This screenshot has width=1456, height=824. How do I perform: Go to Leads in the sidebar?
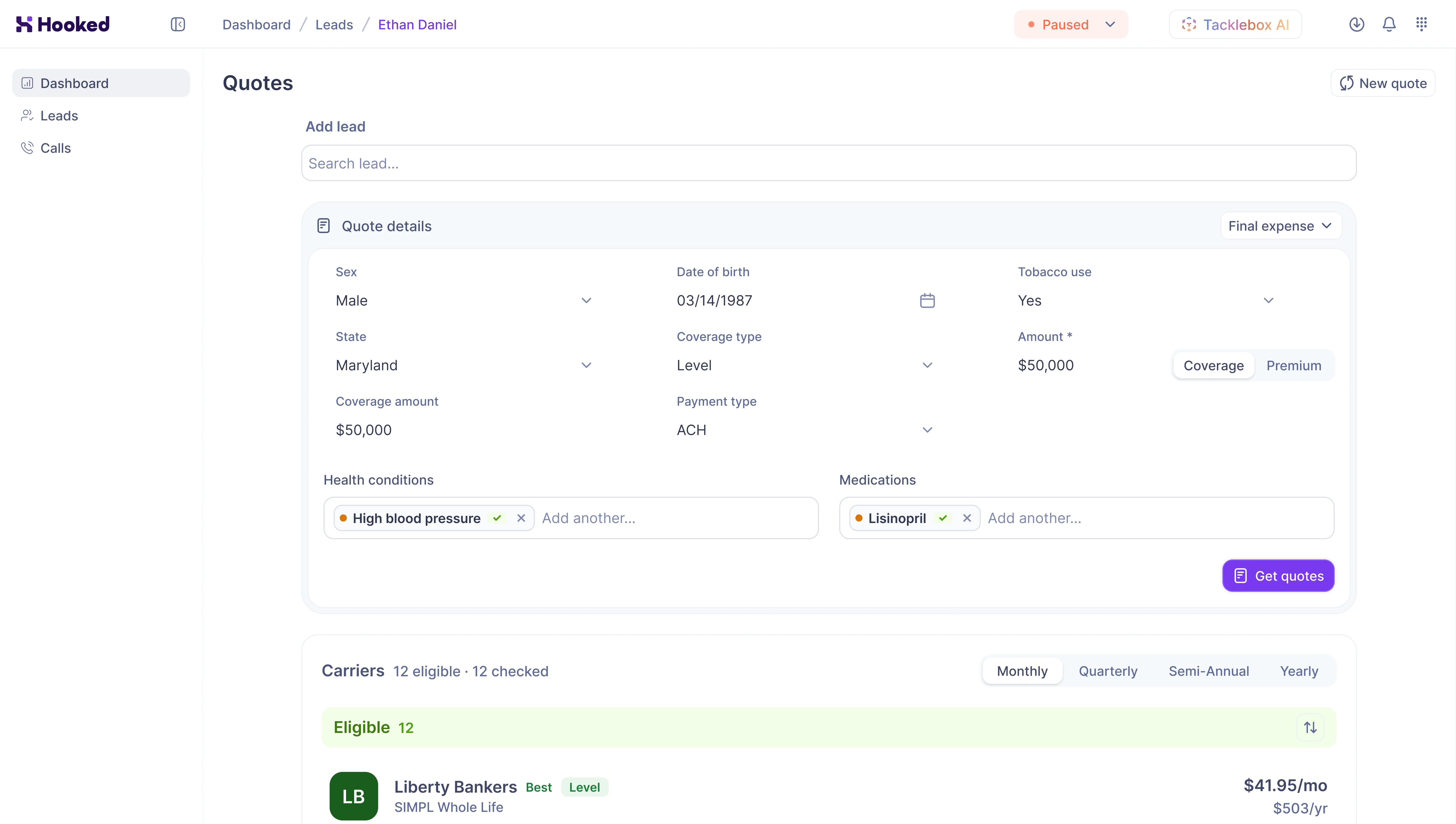click(101, 115)
